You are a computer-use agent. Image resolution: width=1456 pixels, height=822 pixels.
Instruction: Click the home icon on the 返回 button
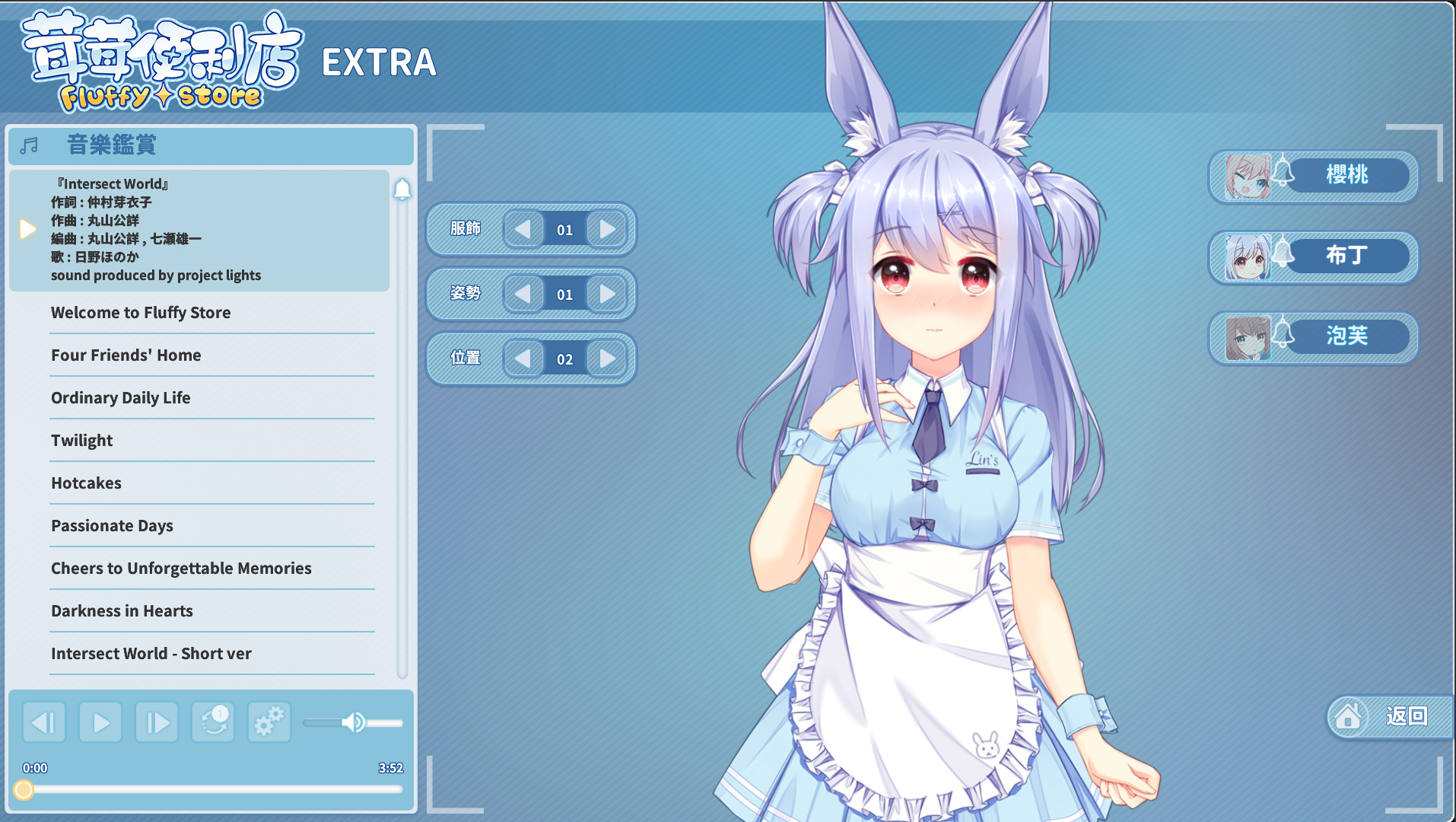coord(1348,717)
